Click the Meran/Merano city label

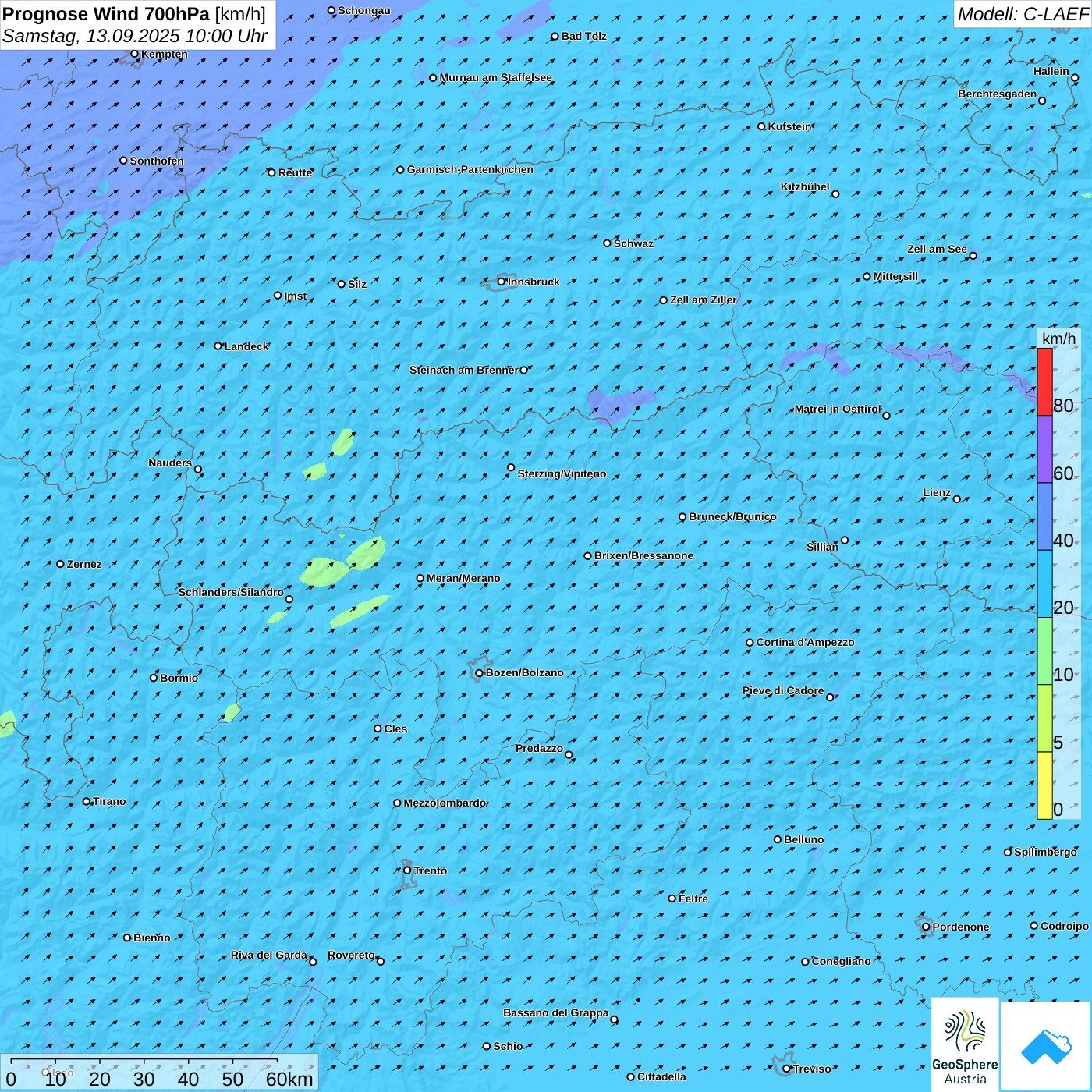click(463, 578)
